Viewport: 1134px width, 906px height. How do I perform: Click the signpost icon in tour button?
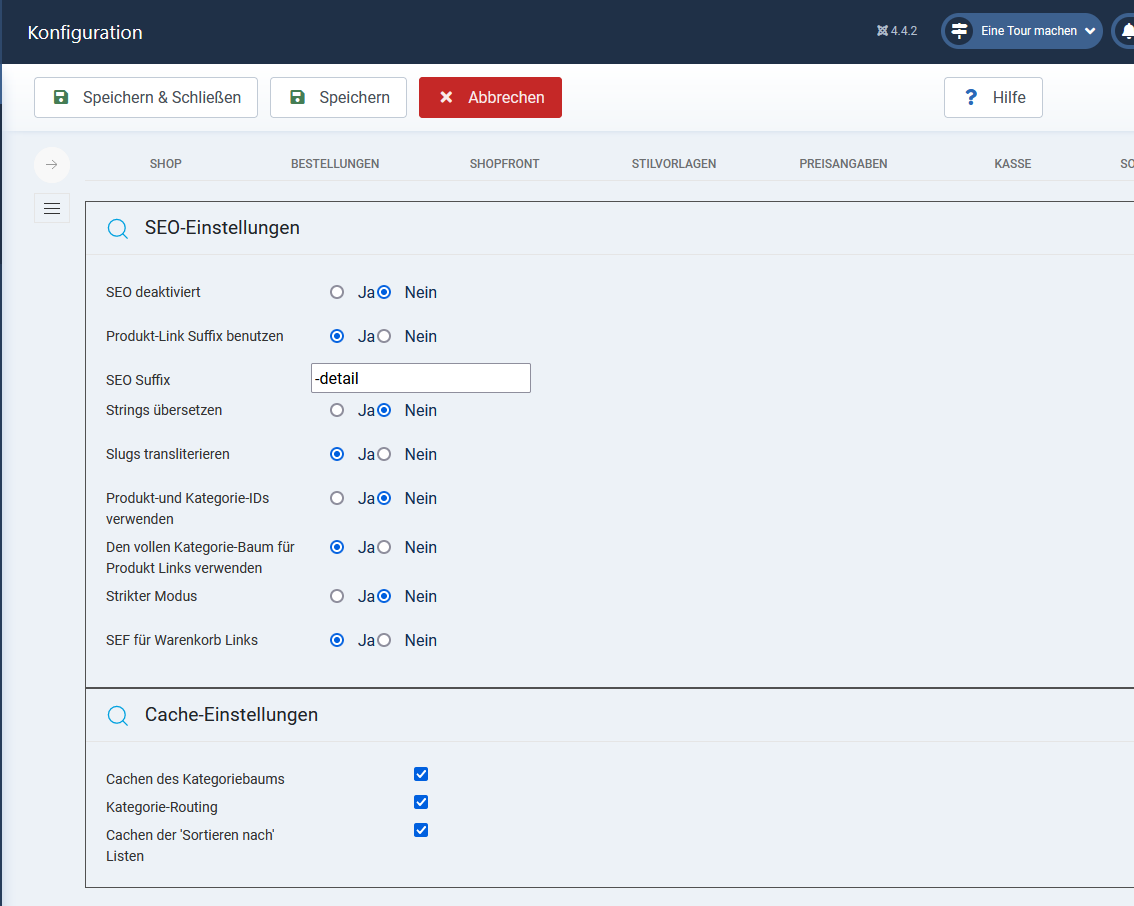[x=959, y=31]
